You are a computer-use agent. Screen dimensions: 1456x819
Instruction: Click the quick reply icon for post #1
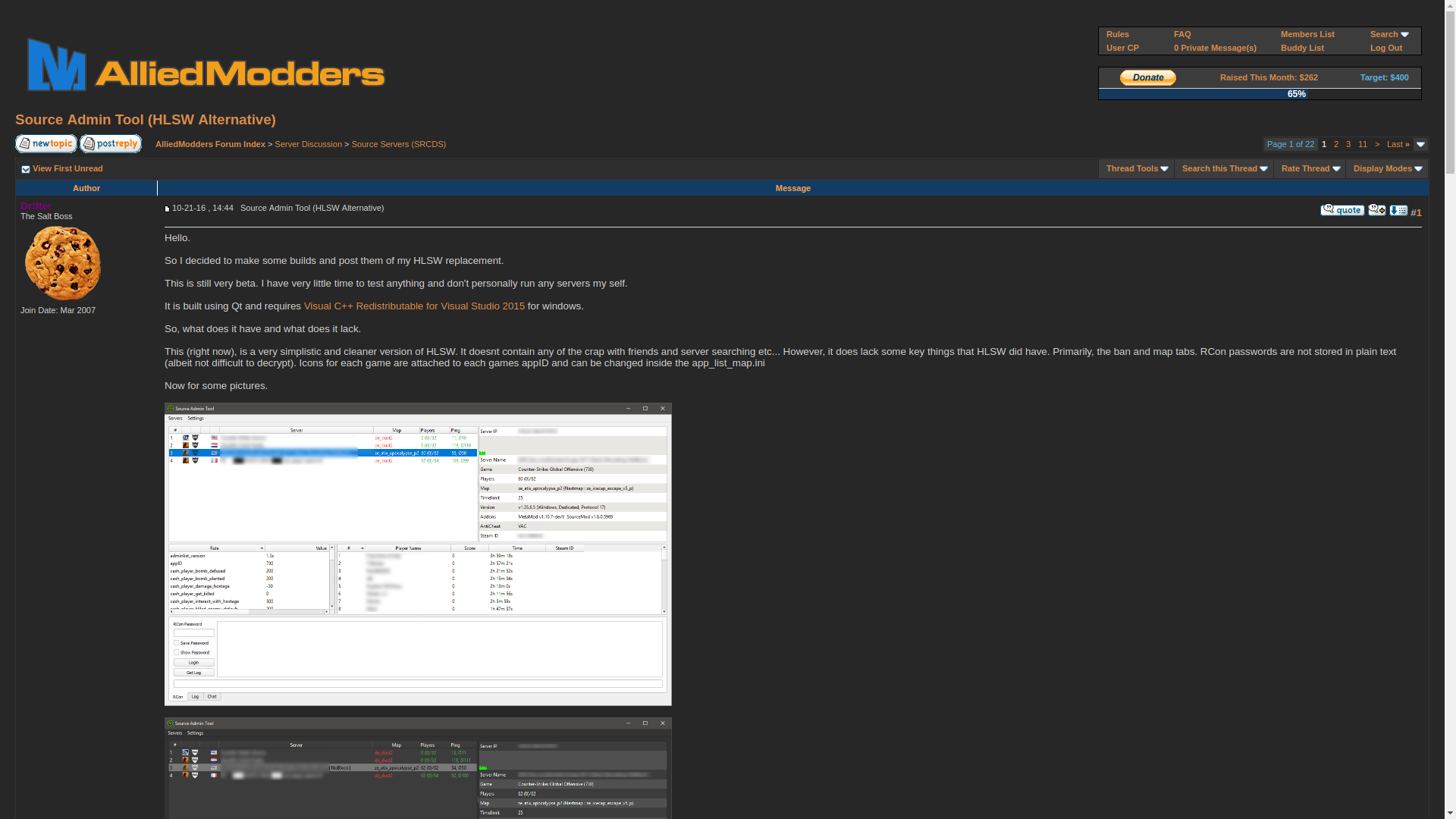point(1398,210)
